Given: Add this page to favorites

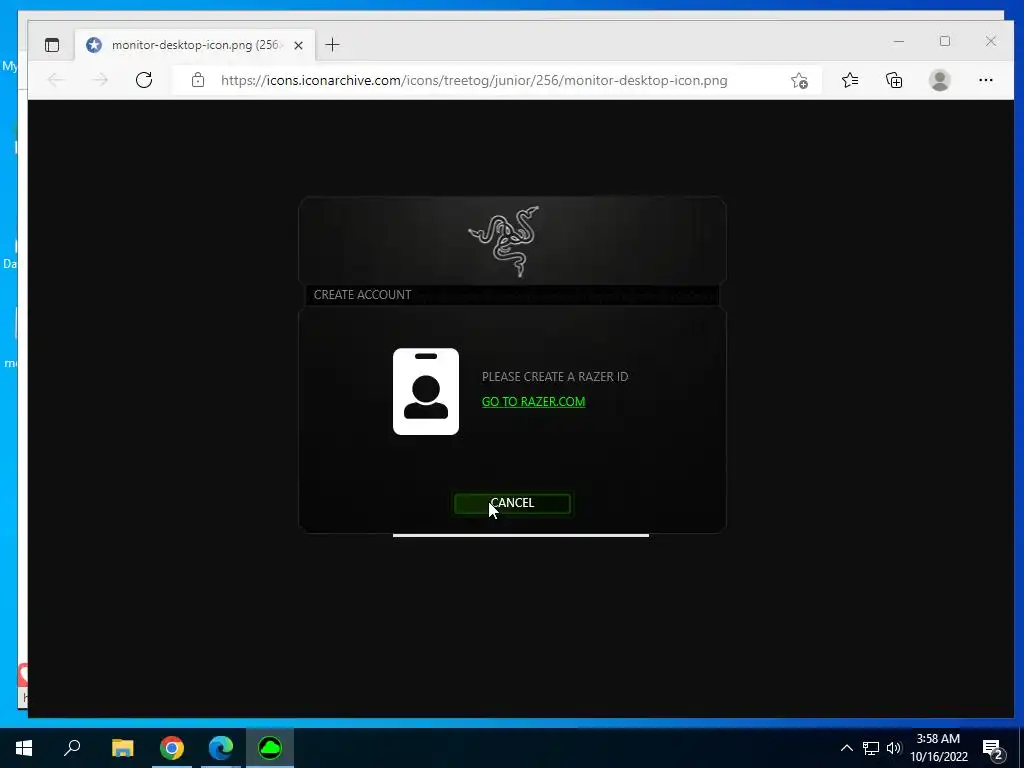Looking at the screenshot, I should (x=799, y=80).
